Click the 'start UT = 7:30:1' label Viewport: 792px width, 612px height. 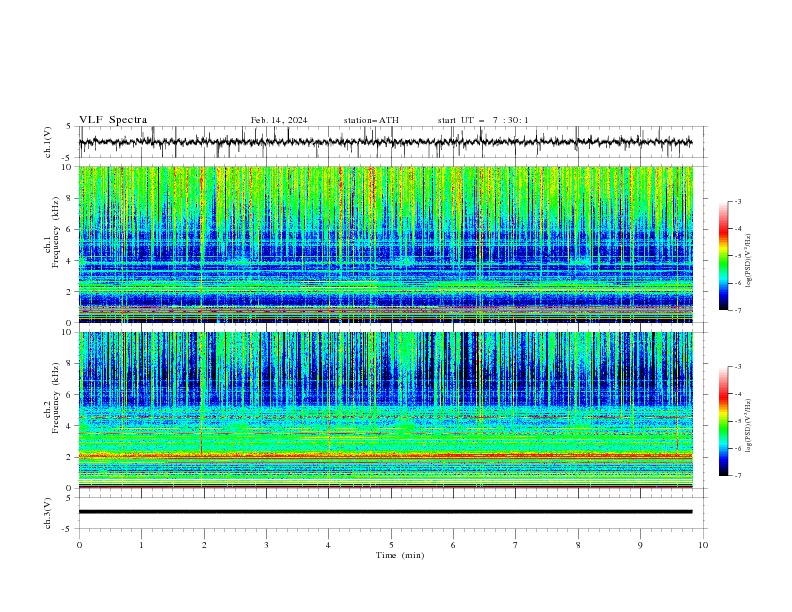click(483, 120)
